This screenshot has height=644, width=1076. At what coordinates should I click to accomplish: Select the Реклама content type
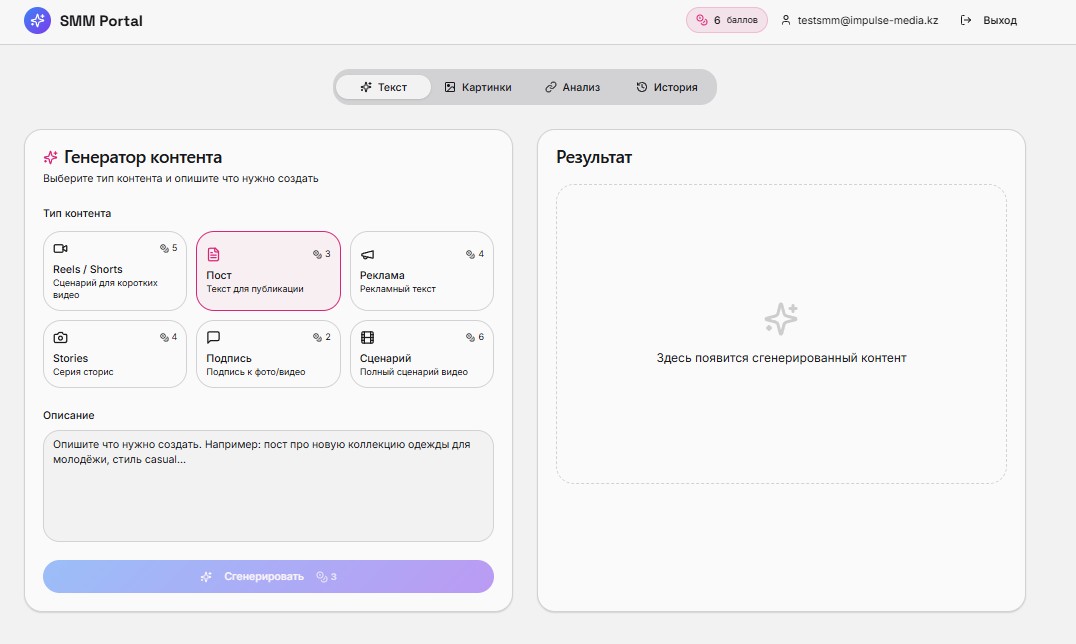(x=421, y=271)
